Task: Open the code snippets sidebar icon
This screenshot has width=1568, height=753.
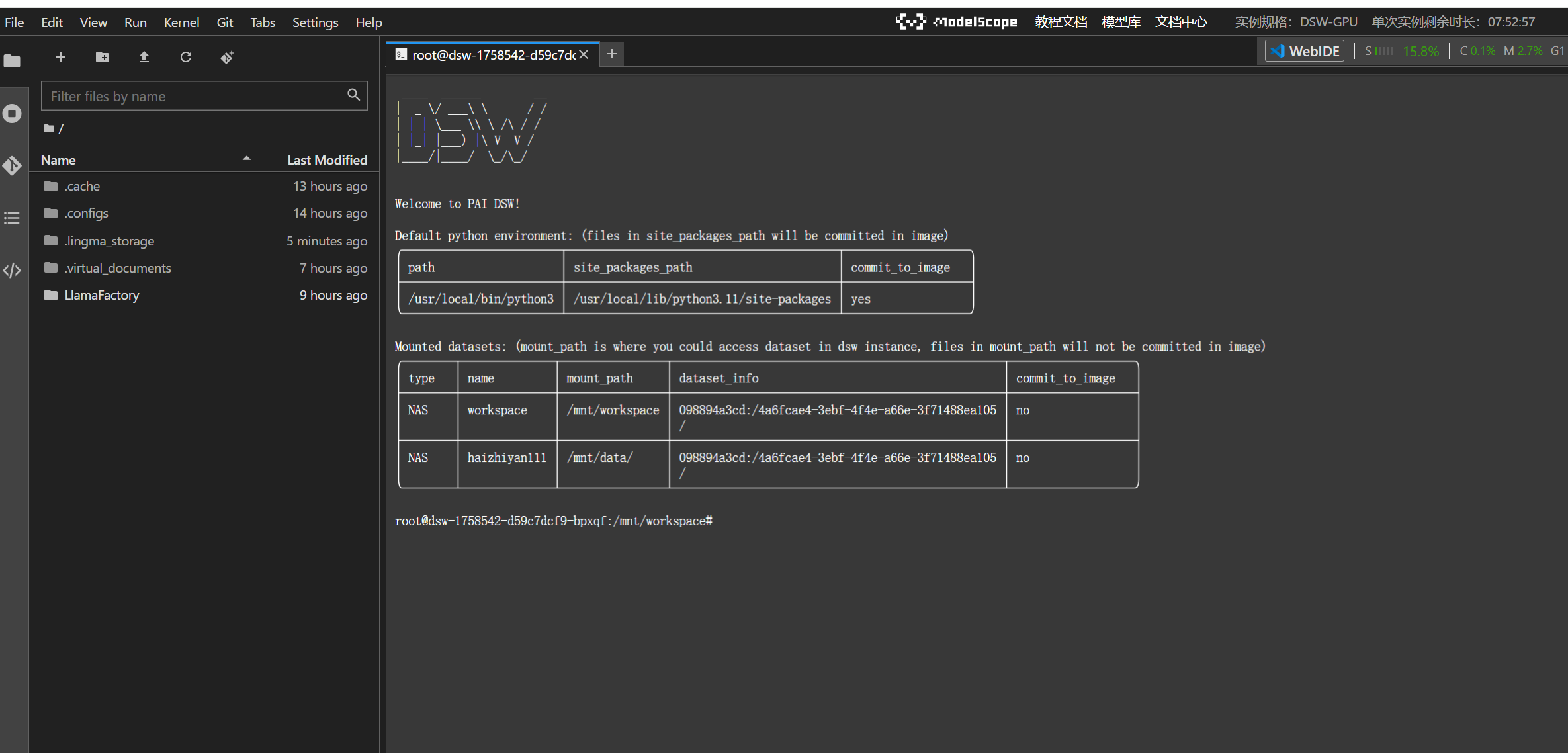Action: click(12, 270)
